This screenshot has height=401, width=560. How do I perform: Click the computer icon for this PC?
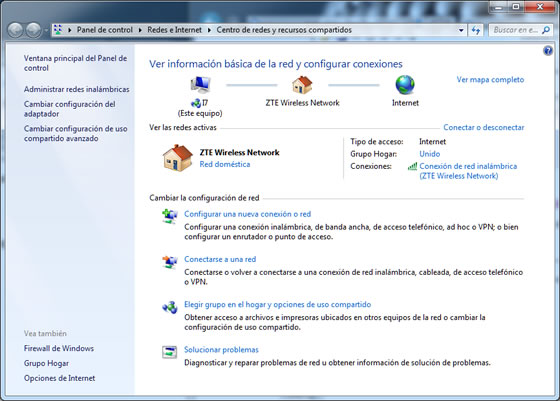(200, 85)
